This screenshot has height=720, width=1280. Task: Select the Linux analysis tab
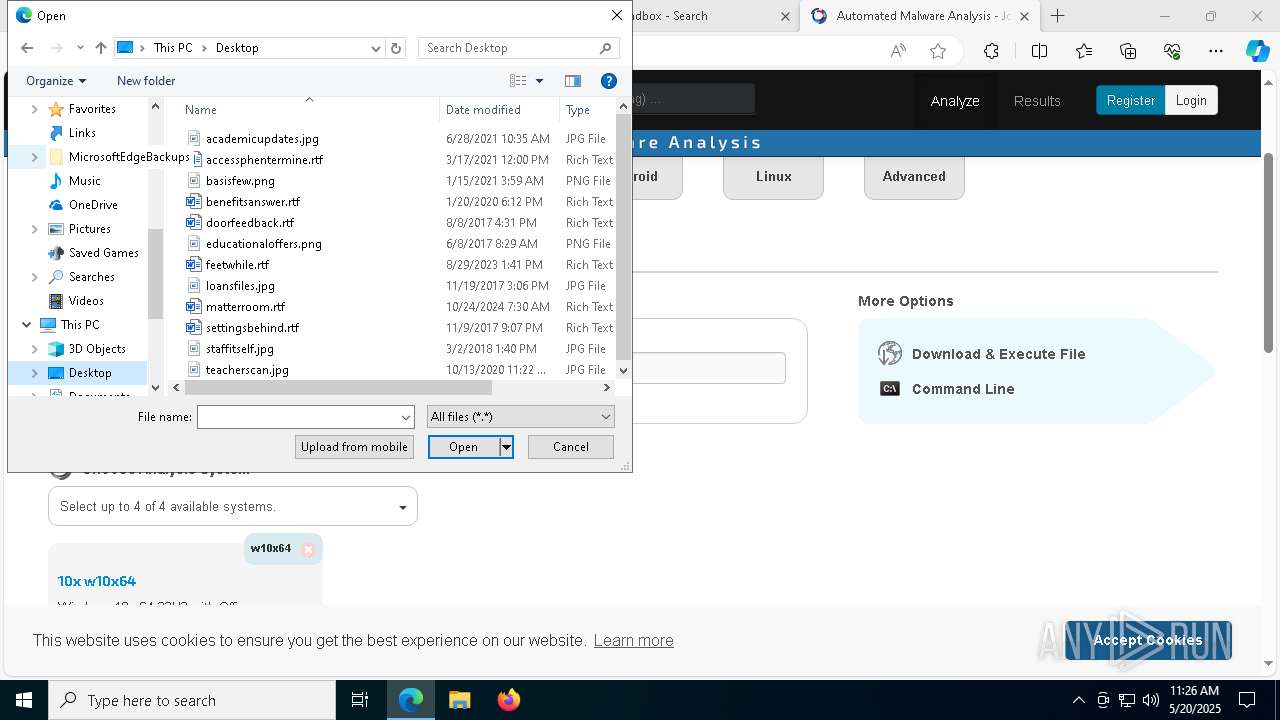click(773, 177)
